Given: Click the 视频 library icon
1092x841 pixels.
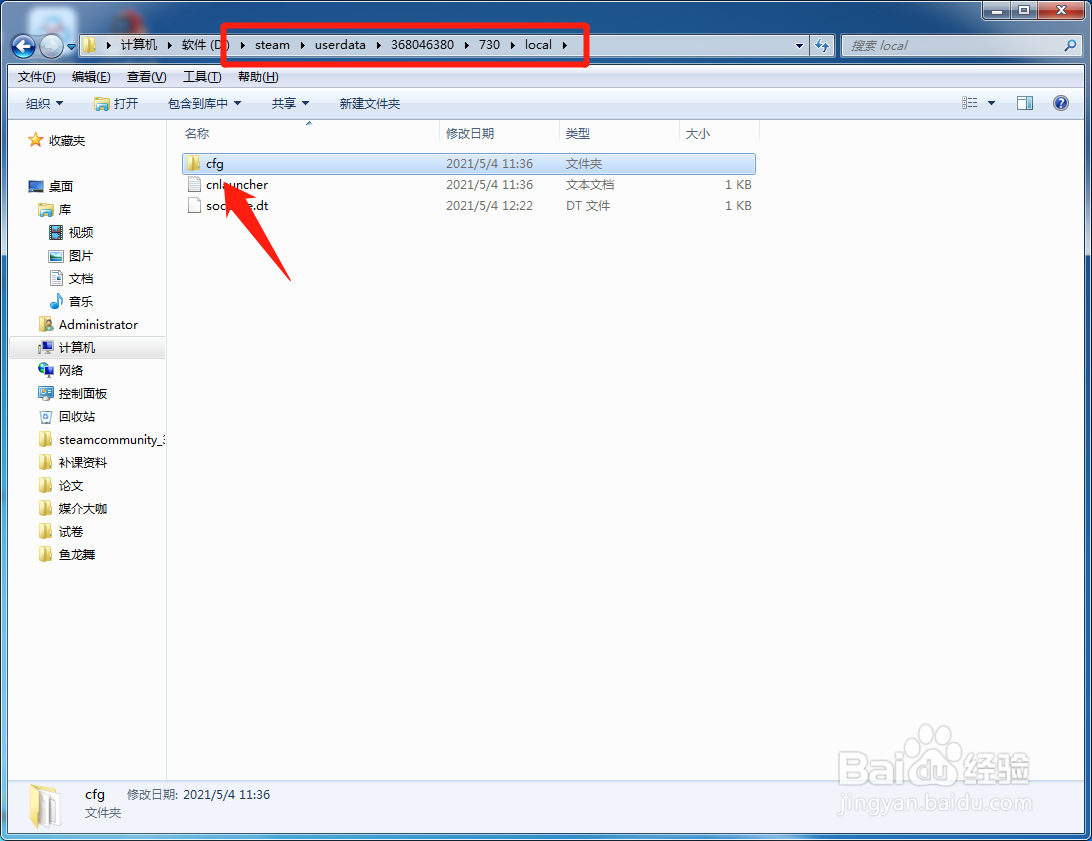Looking at the screenshot, I should (x=56, y=232).
